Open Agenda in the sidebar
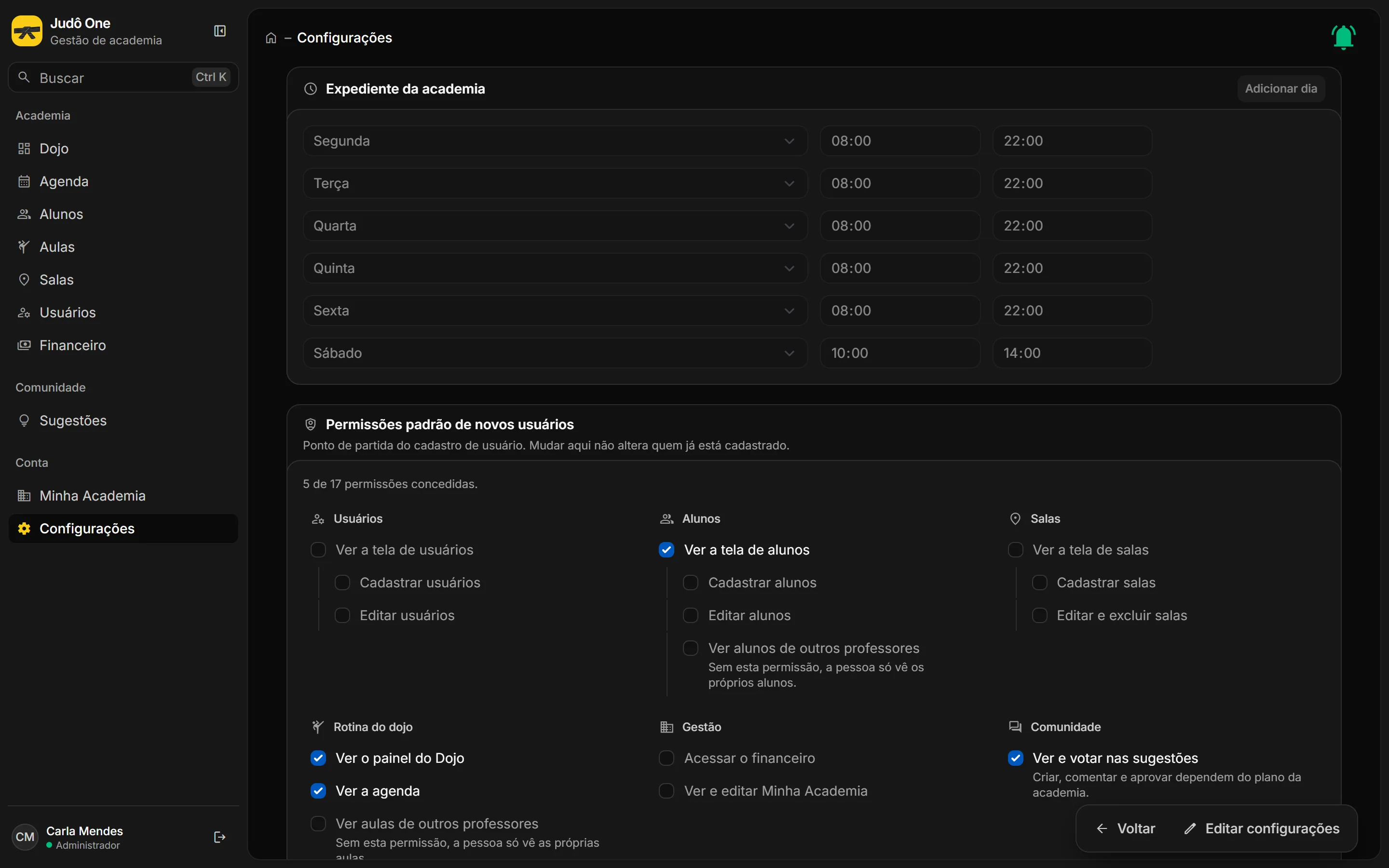 (x=123, y=181)
